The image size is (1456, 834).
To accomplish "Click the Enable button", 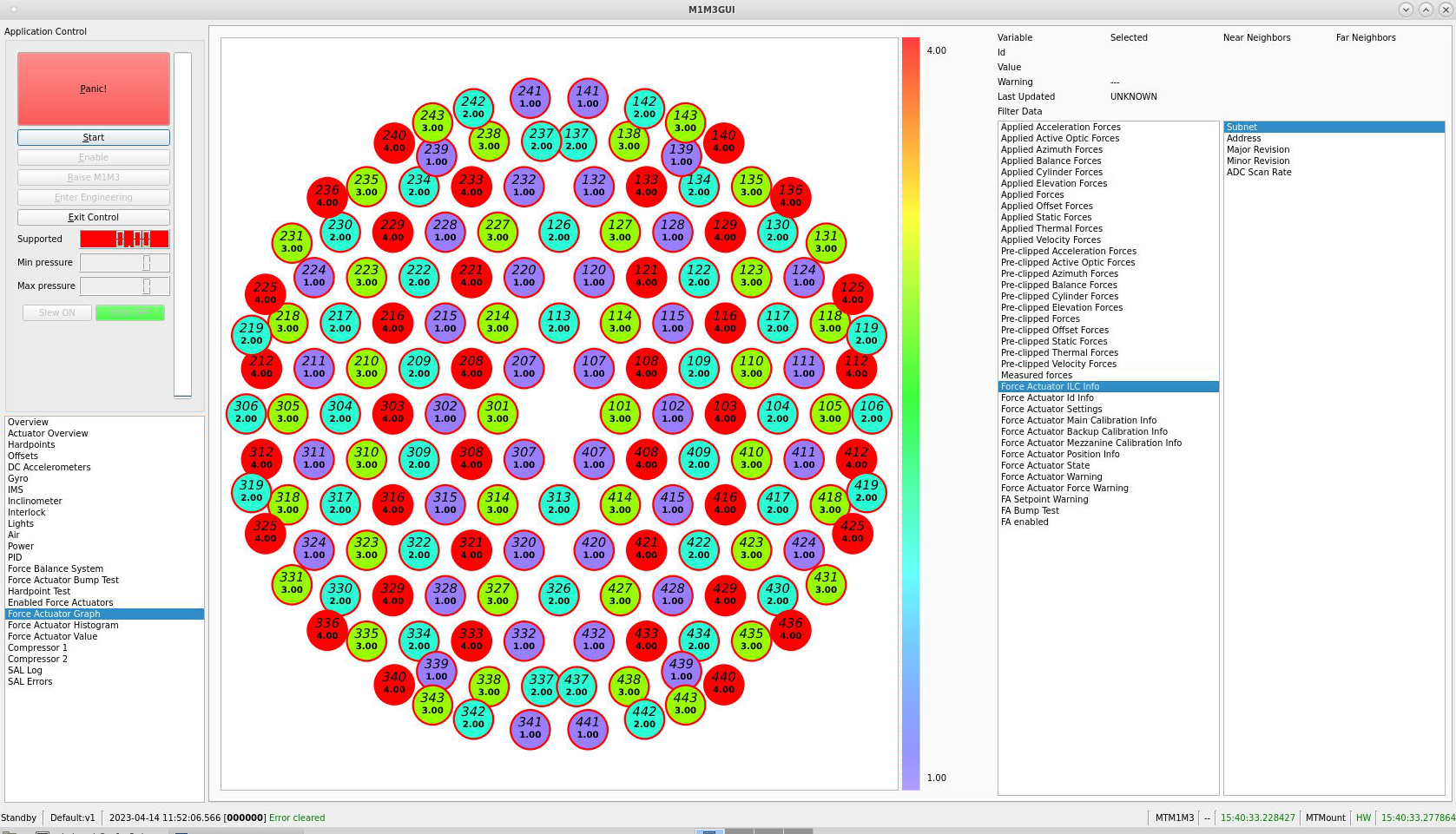I will 94,157.
